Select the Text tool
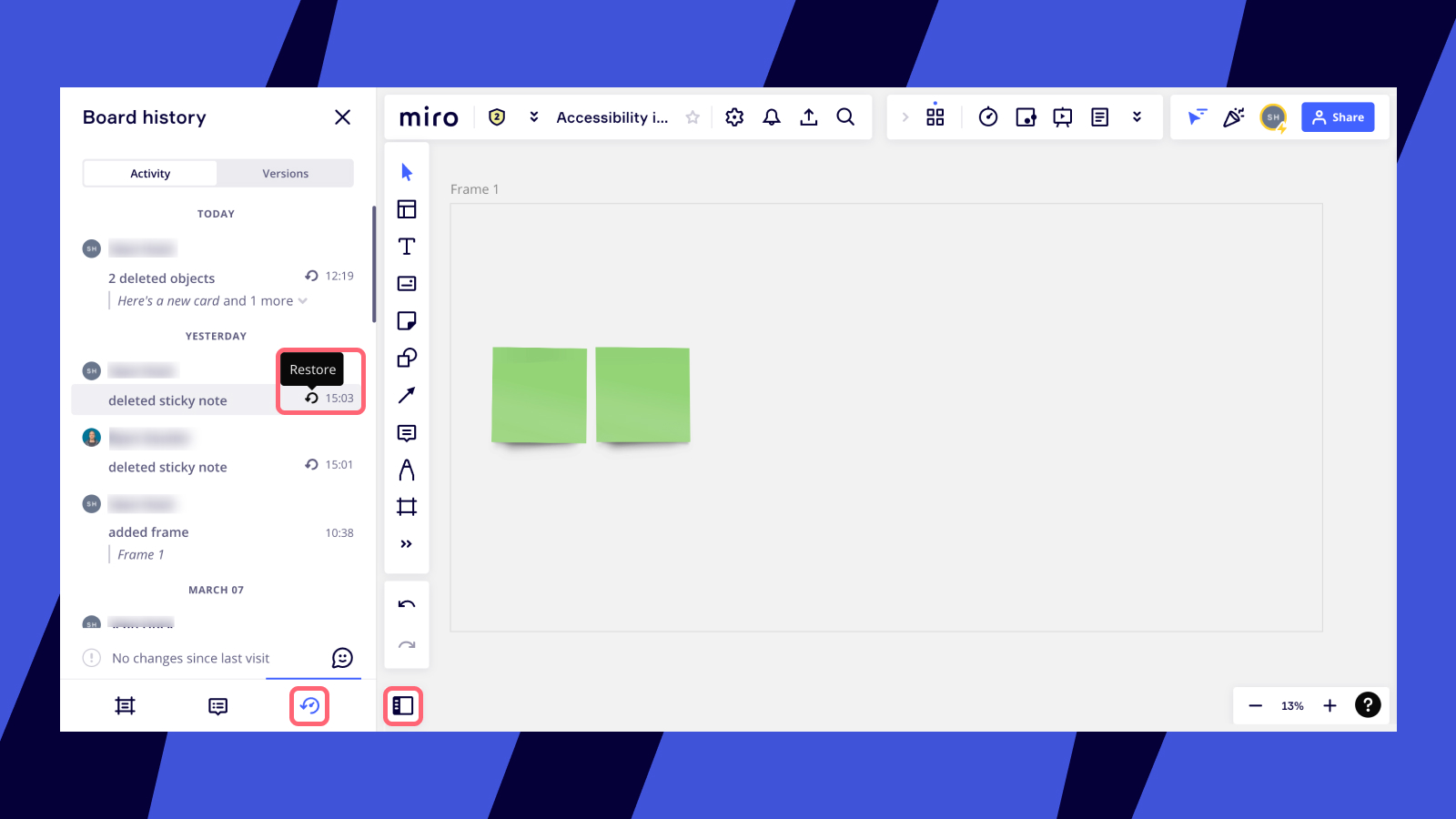1456x819 pixels. click(x=407, y=247)
